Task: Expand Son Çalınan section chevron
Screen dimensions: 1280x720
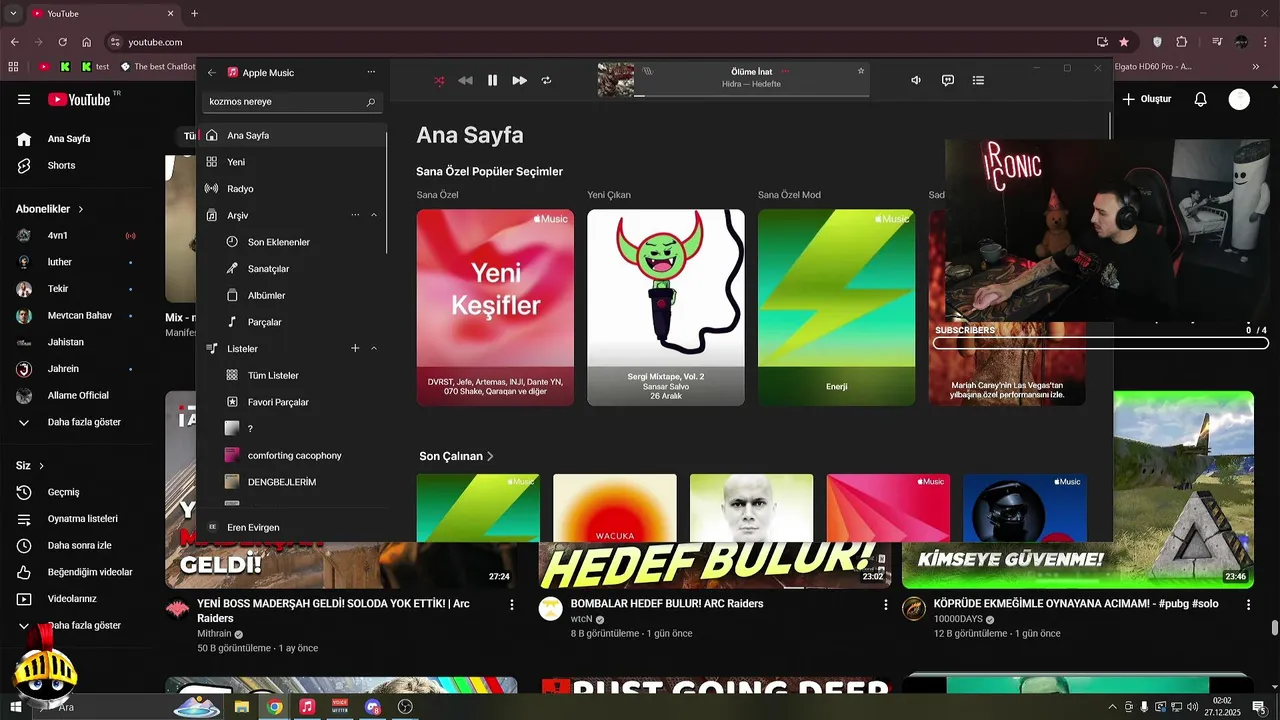Action: pyautogui.click(x=490, y=456)
